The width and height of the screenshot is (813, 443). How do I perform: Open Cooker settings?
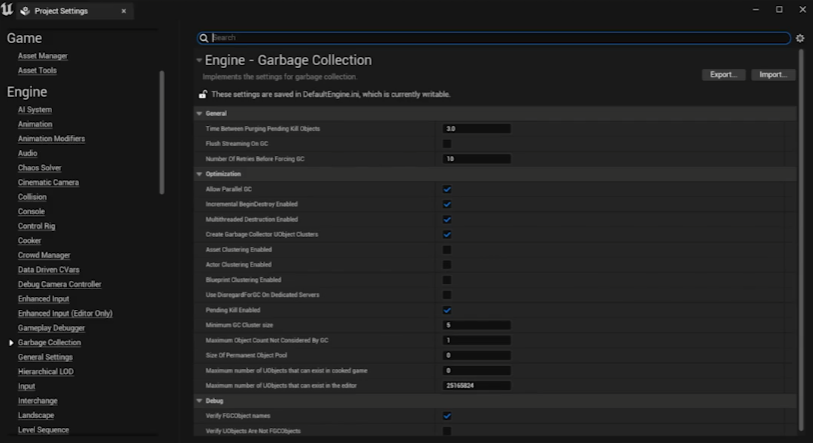click(x=29, y=240)
